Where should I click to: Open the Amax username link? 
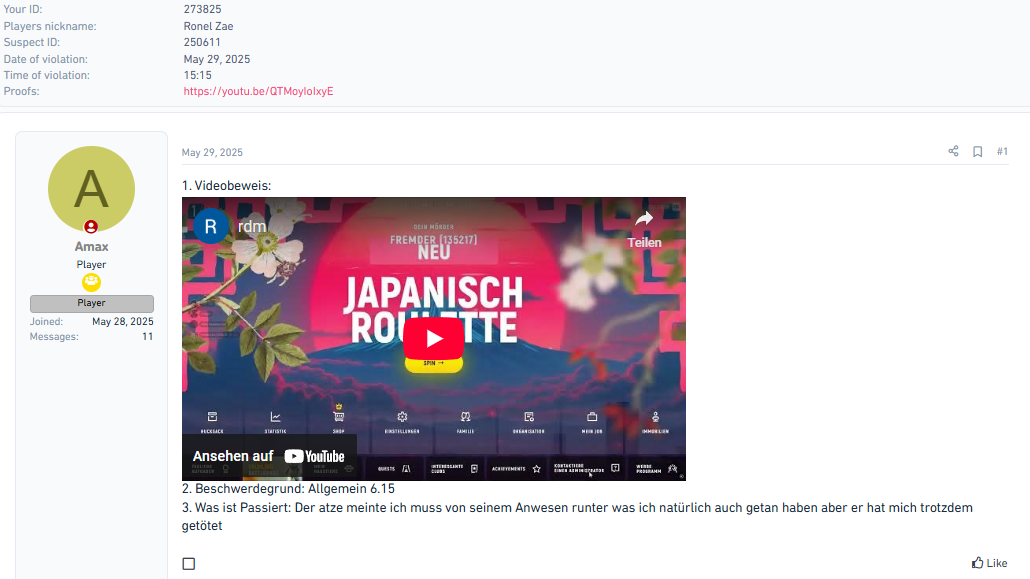pyautogui.click(x=91, y=246)
